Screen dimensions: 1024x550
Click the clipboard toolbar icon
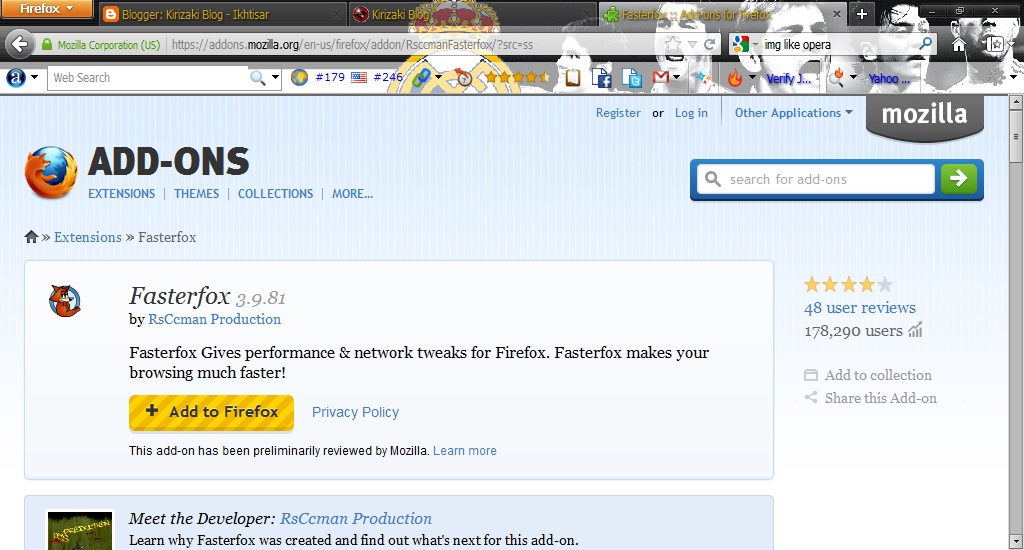point(572,78)
